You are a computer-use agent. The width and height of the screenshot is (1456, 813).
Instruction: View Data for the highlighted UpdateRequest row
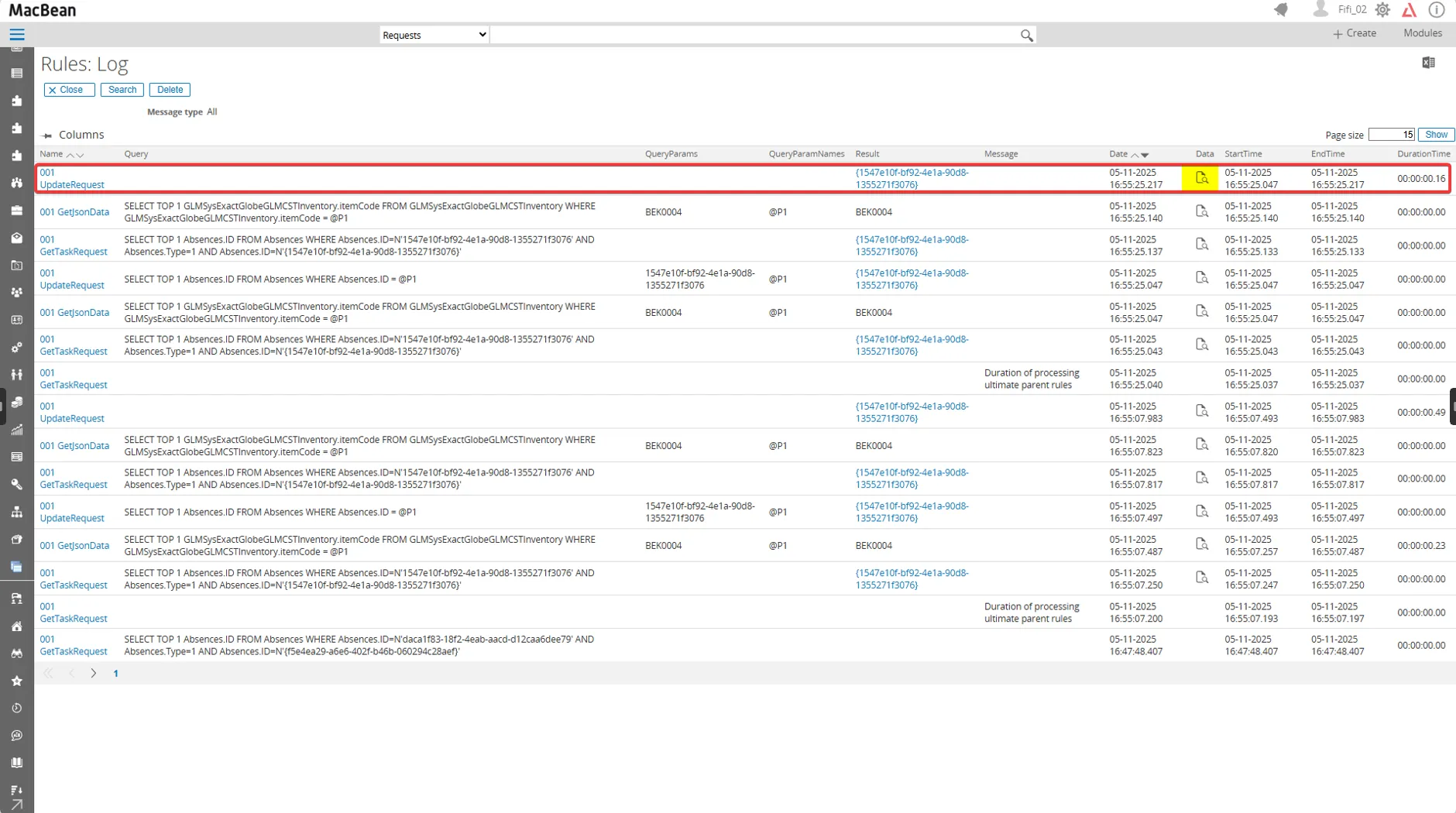pyautogui.click(x=1201, y=178)
